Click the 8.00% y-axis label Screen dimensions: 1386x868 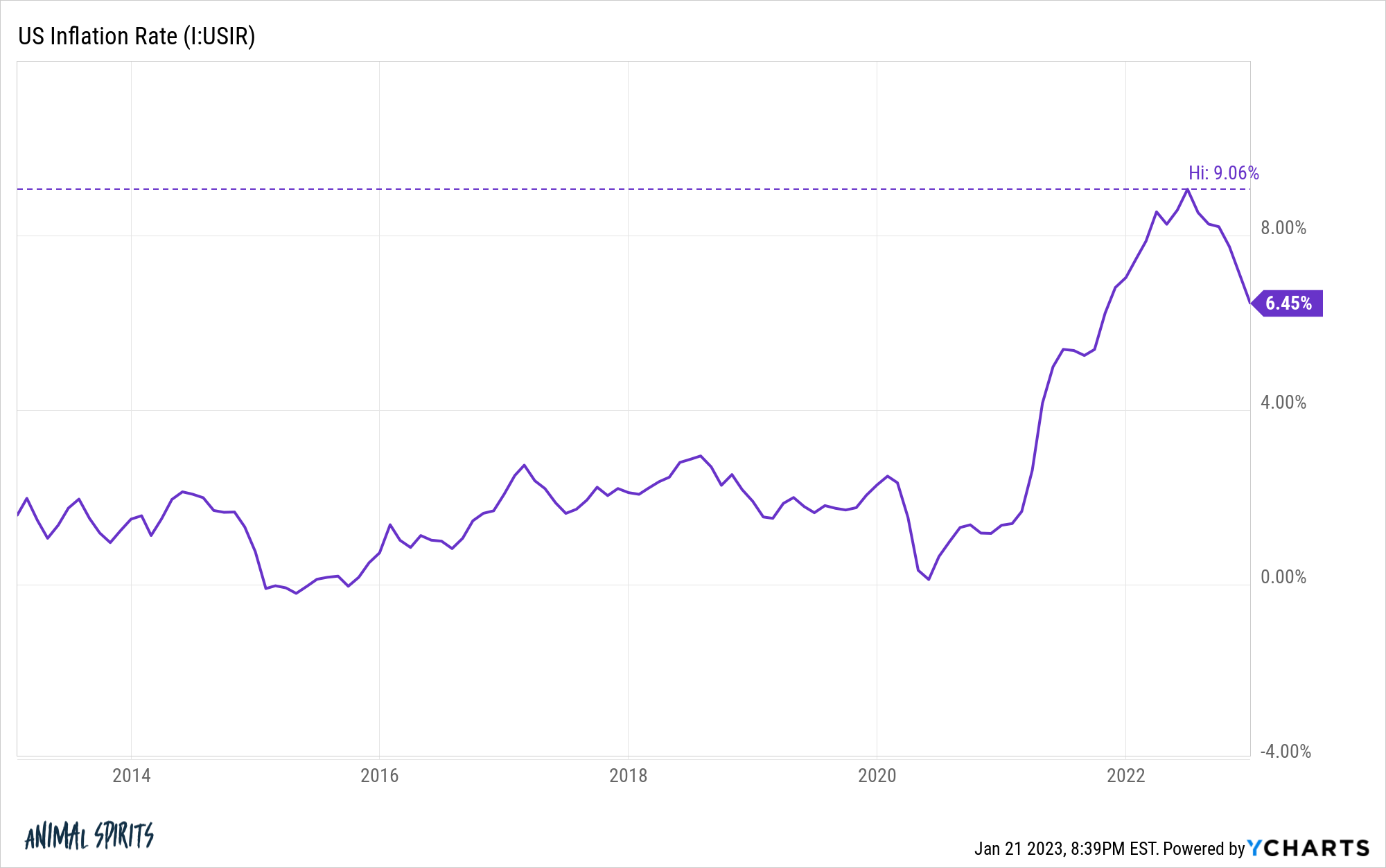click(1283, 228)
